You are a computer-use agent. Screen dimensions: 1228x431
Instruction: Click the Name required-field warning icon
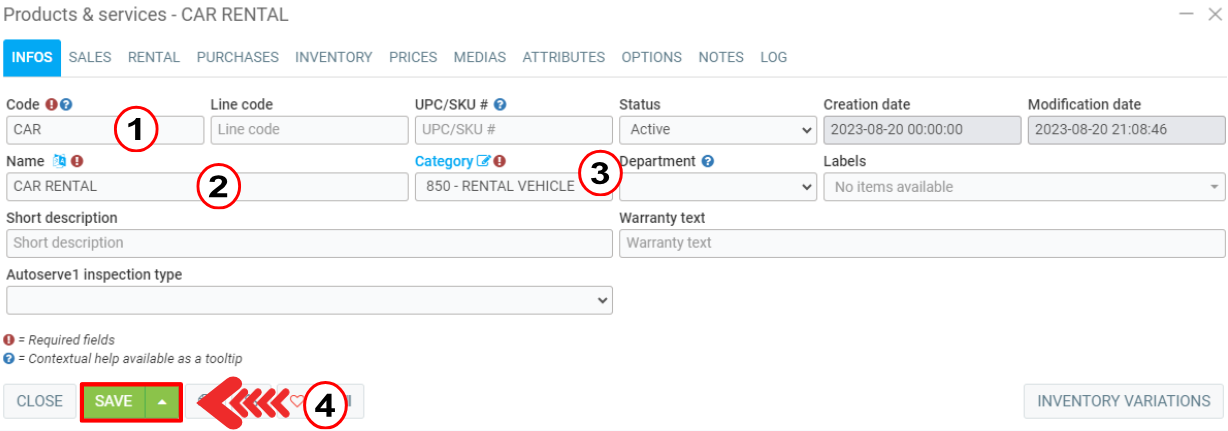(x=77, y=161)
